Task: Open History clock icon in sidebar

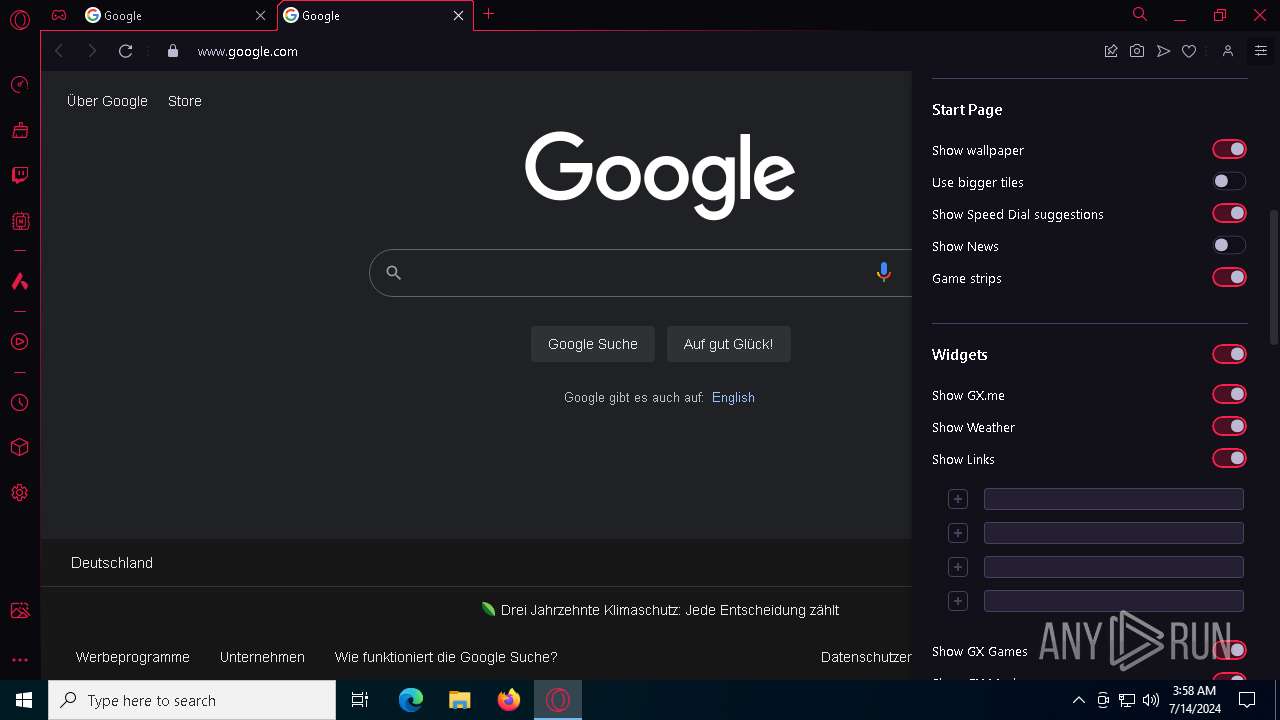Action: pos(19,403)
